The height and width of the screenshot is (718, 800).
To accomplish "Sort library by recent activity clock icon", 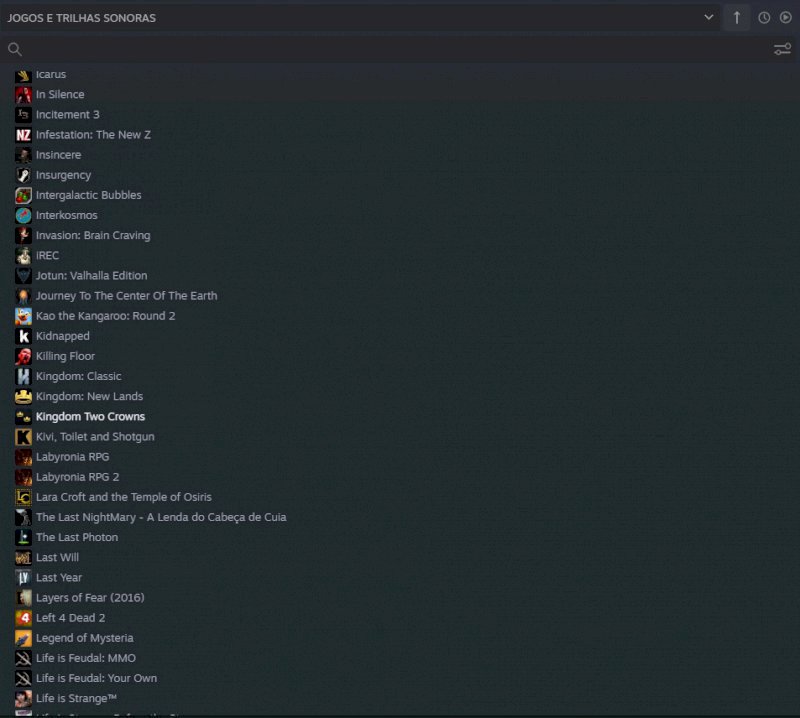I will [x=764, y=18].
